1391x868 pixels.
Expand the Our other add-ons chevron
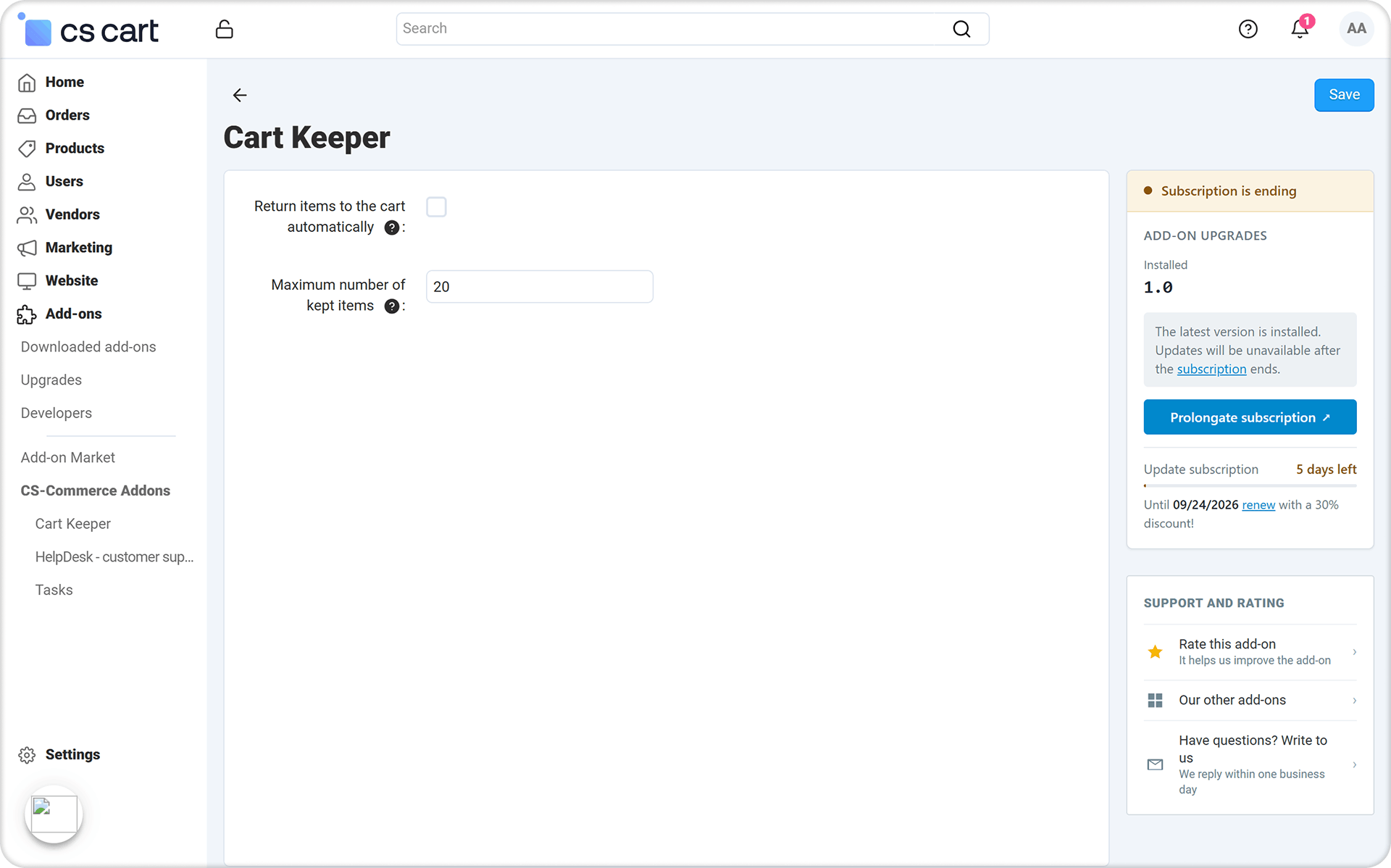click(x=1354, y=701)
